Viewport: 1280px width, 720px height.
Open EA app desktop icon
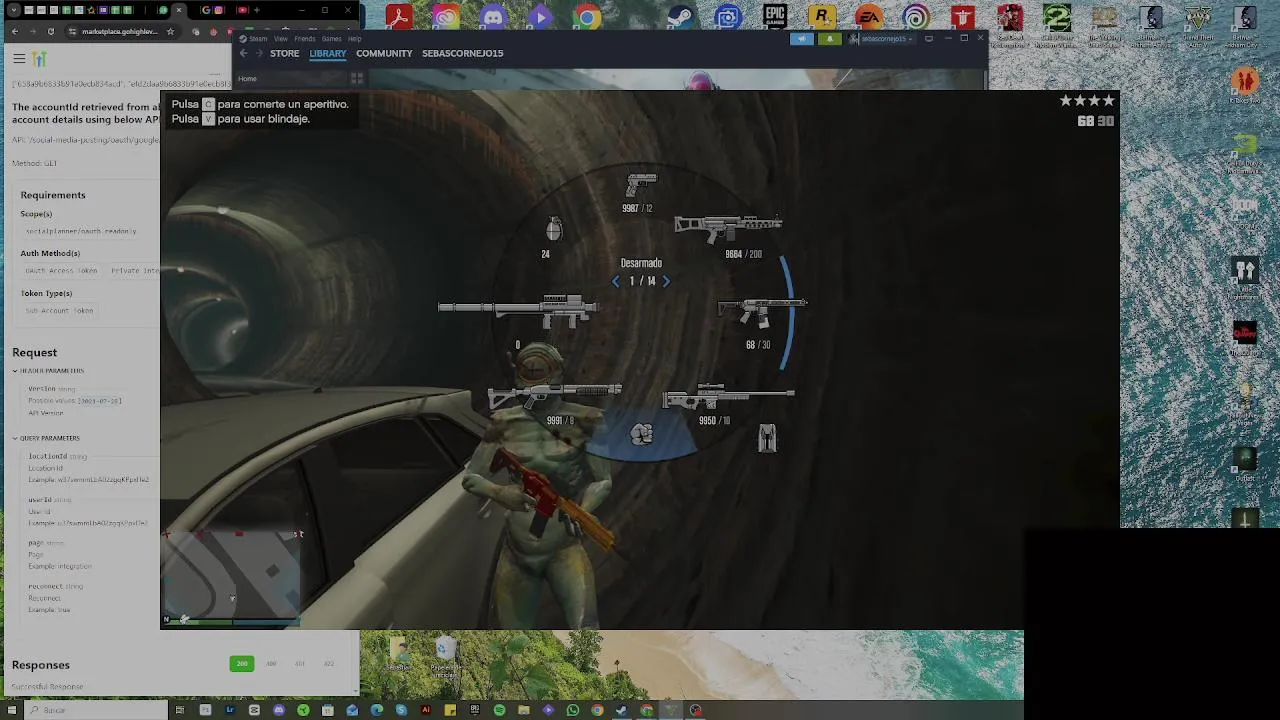click(869, 17)
